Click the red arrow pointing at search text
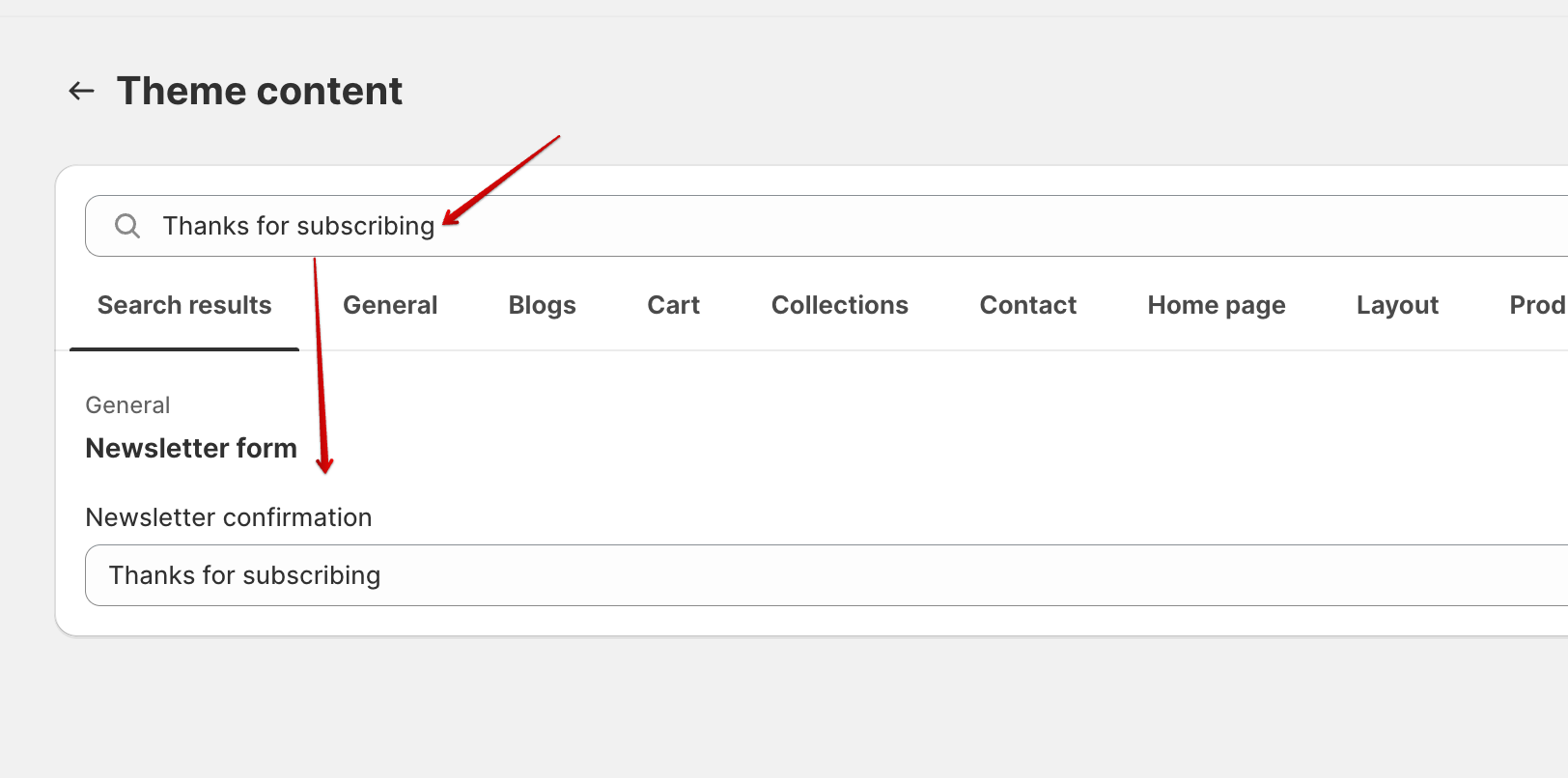 (x=500, y=181)
